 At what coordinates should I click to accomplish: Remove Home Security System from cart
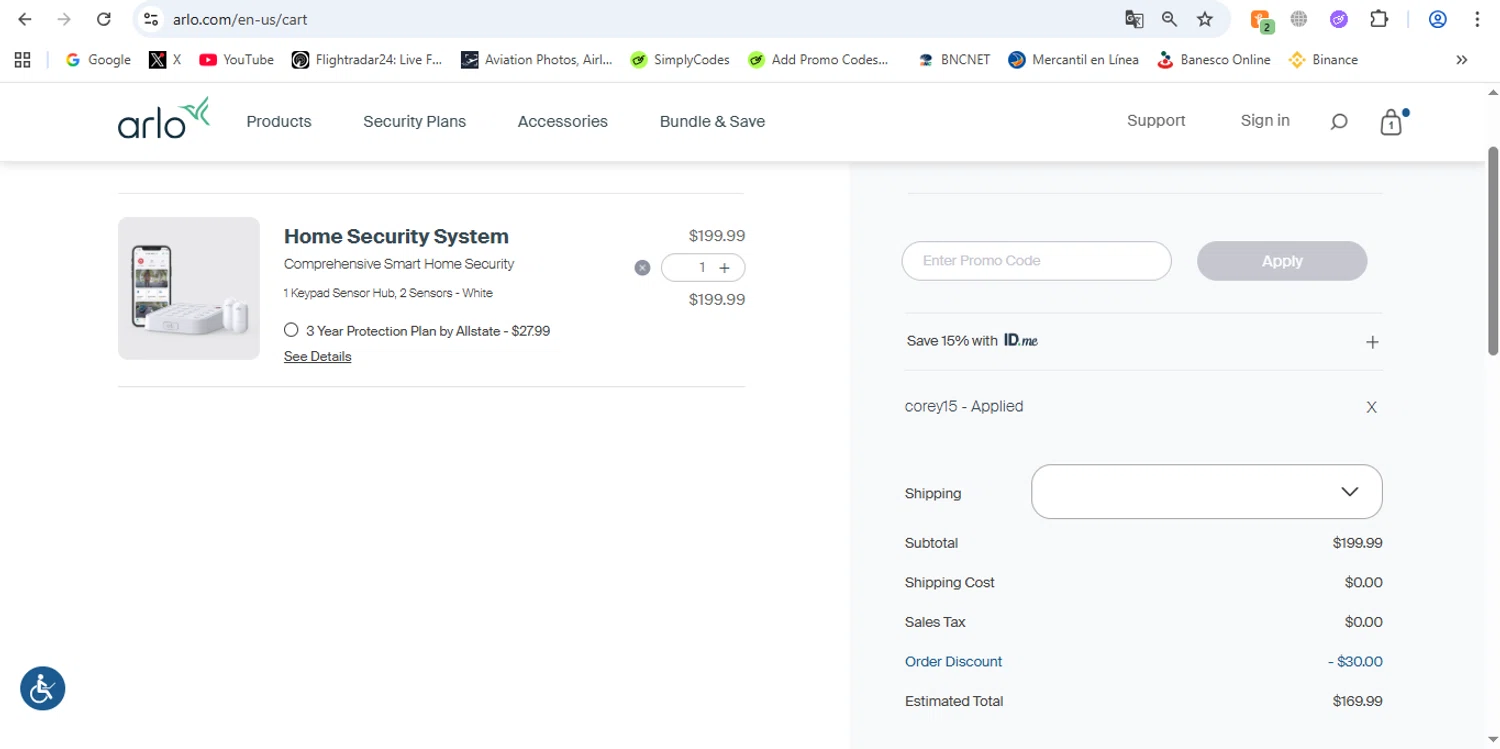642,268
